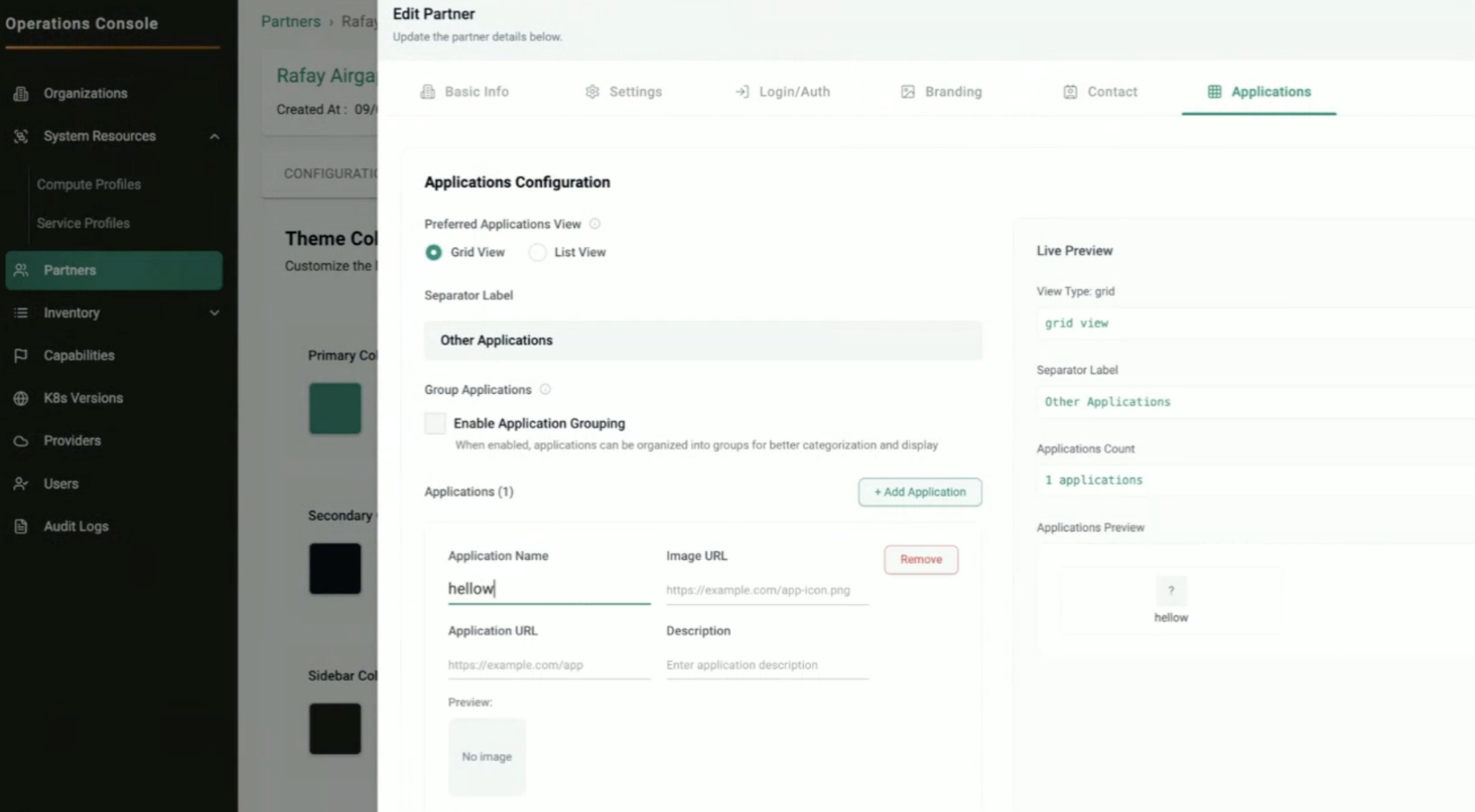
Task: Click the Providers cloud icon
Action: point(21,440)
